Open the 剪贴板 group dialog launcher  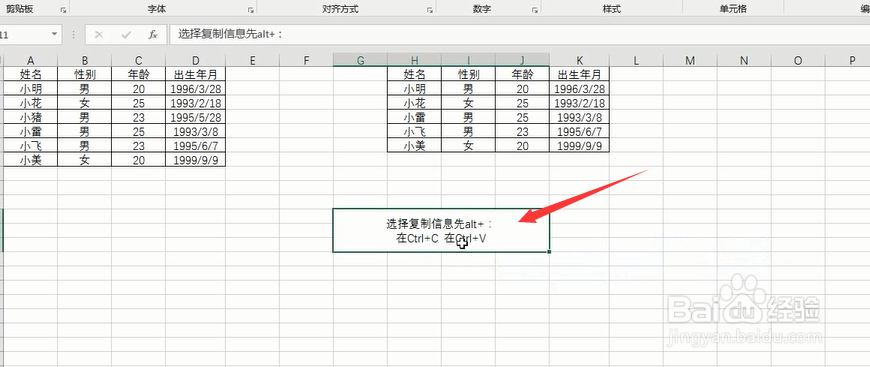tap(63, 10)
